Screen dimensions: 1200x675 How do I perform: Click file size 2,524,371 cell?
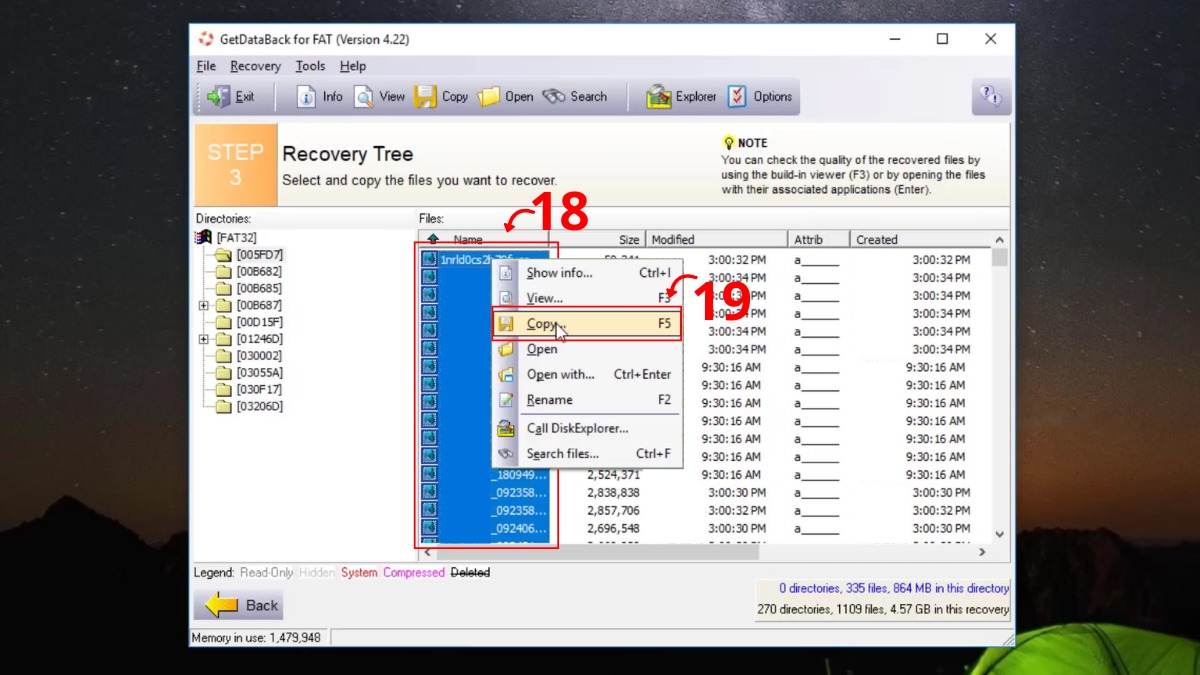[613, 475]
